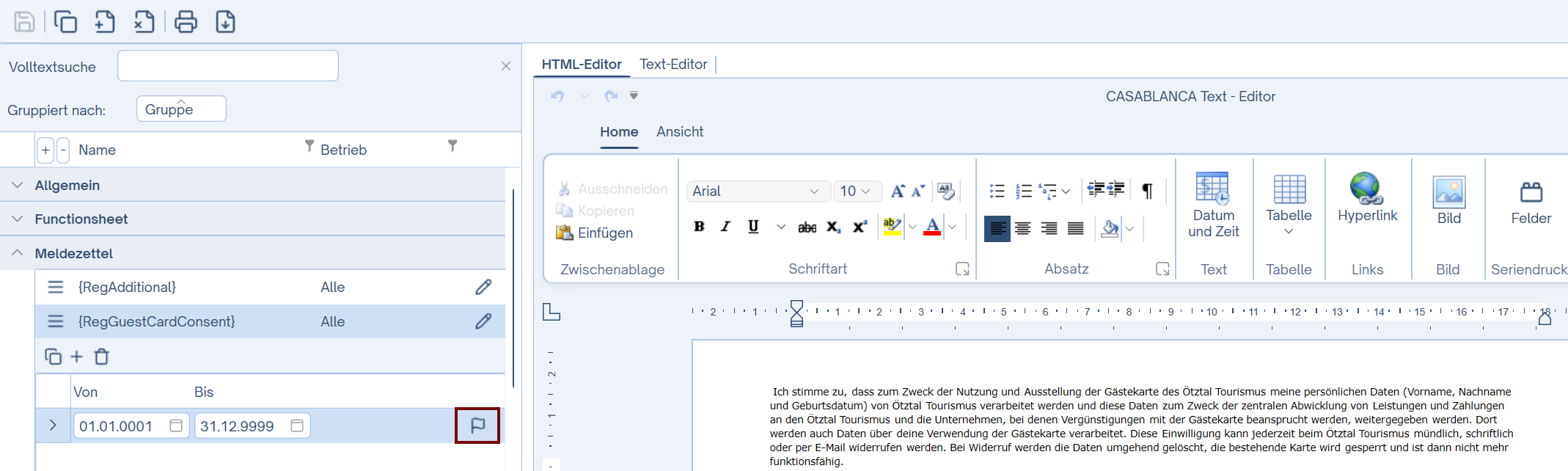This screenshot has height=471, width=1568.
Task: Decrease font size with the shrink icon
Action: (918, 191)
